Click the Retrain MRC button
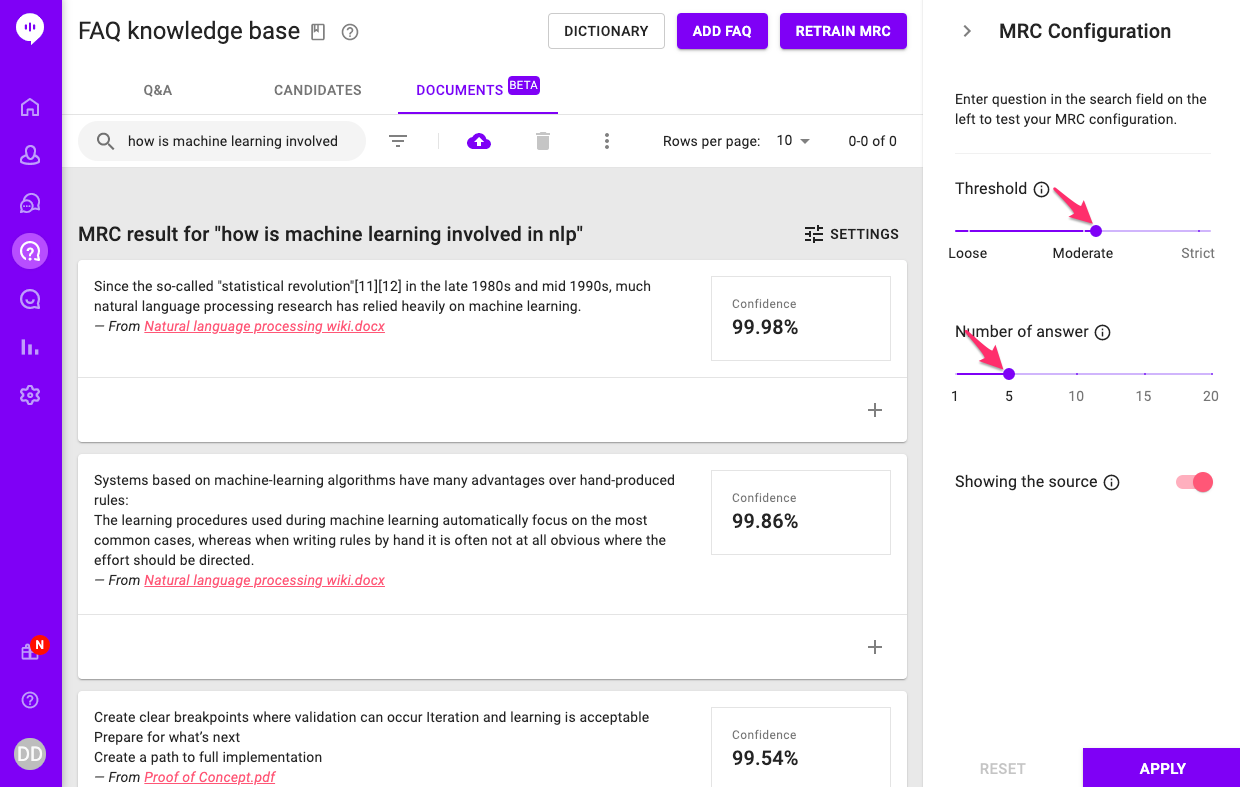The height and width of the screenshot is (787, 1240). [843, 31]
